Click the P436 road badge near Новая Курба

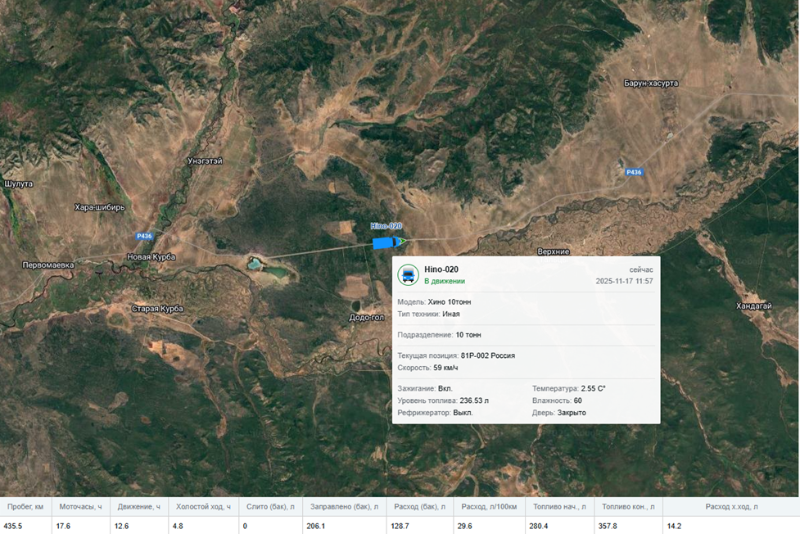pos(144,236)
